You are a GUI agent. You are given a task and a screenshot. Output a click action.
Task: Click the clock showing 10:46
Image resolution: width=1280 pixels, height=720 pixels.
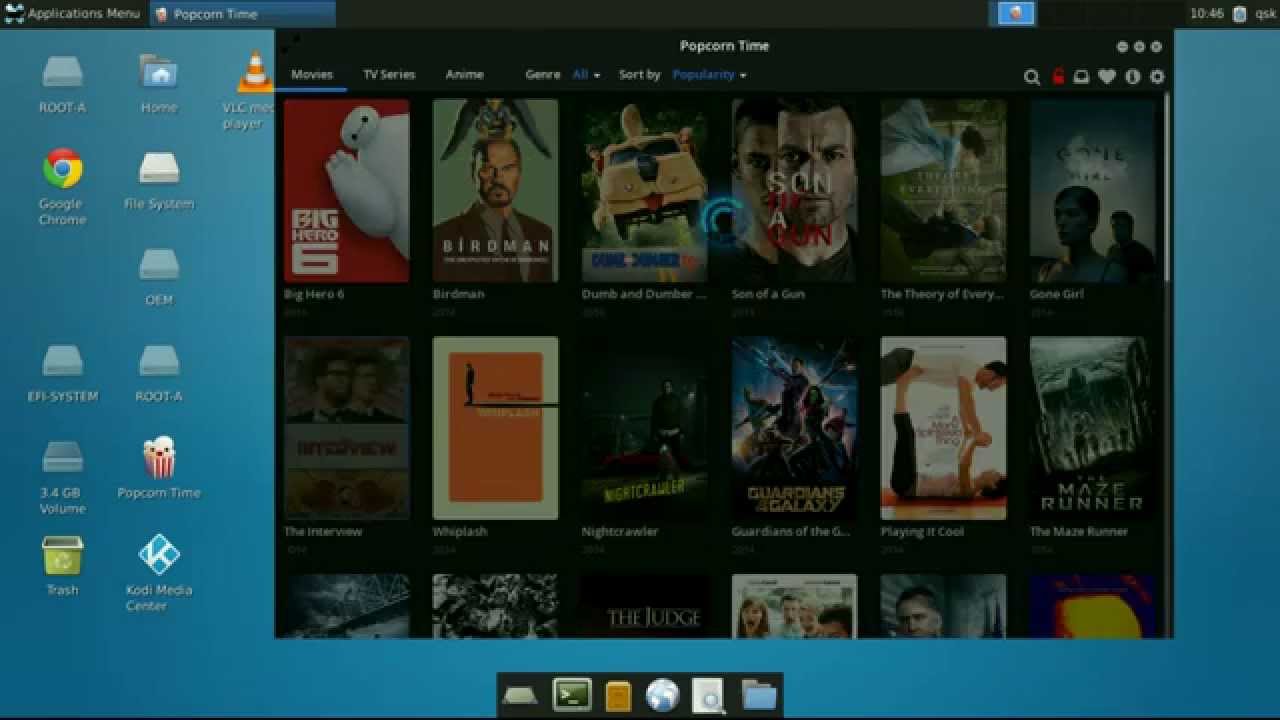[1207, 14]
